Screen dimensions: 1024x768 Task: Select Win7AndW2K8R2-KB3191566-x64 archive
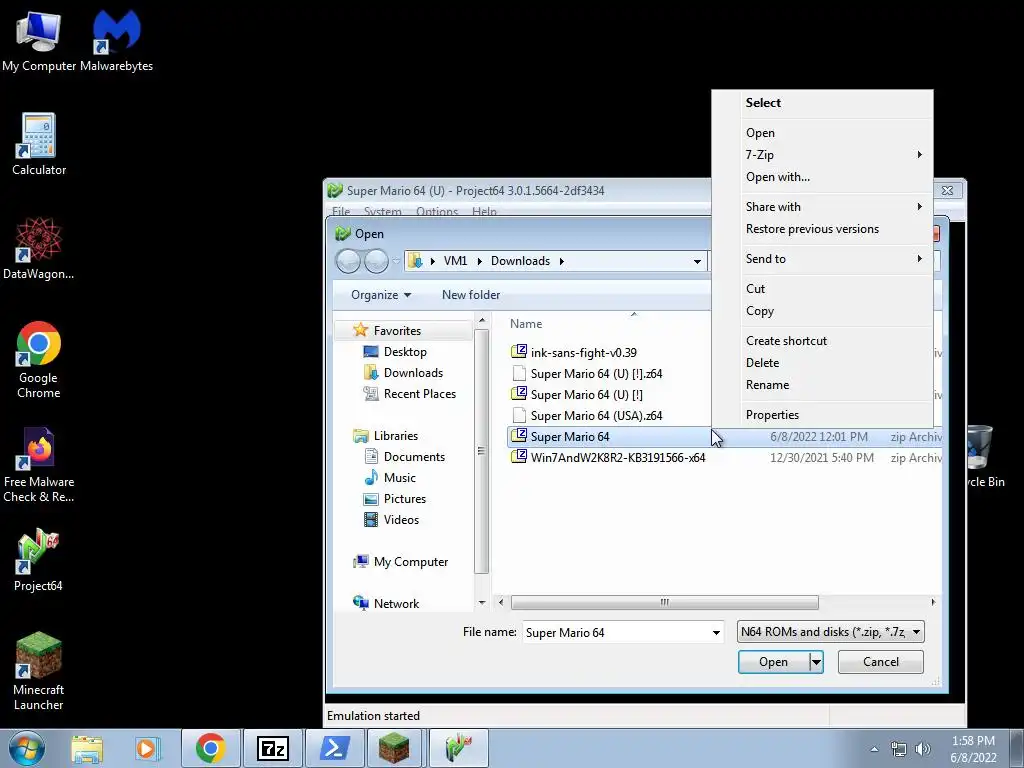[x=618, y=457]
